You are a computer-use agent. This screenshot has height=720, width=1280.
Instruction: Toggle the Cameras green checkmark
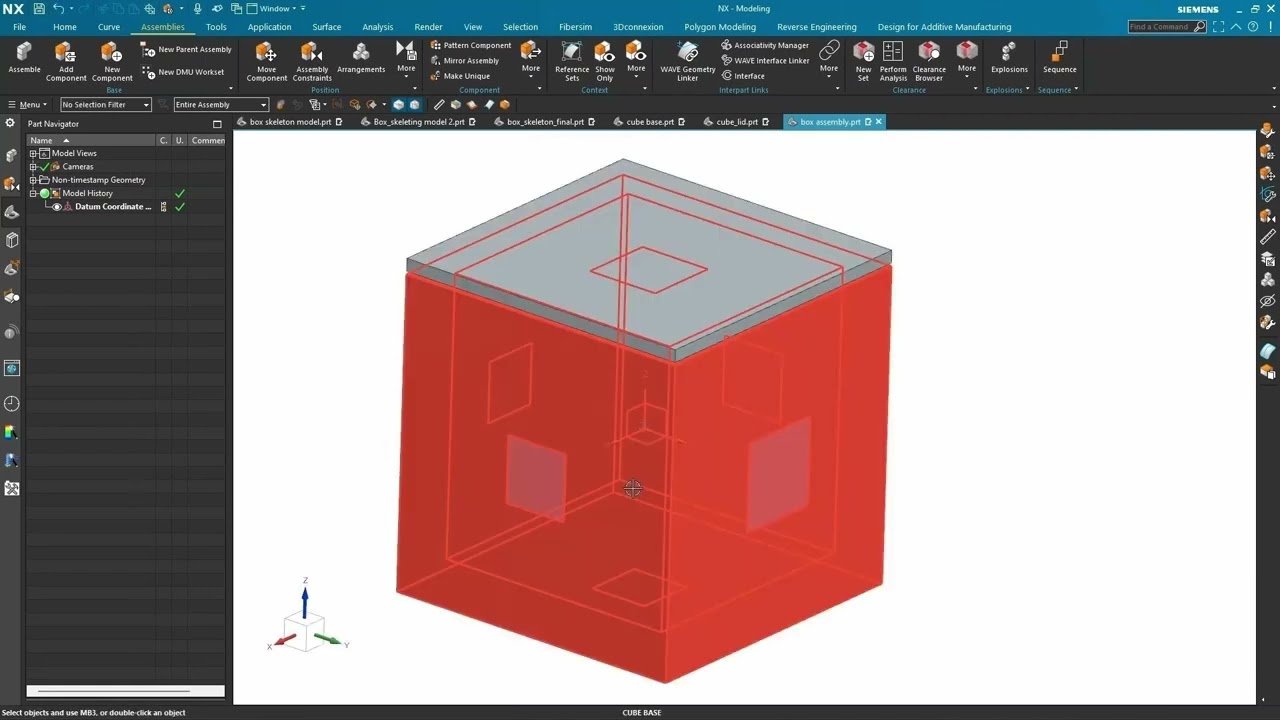(44, 167)
